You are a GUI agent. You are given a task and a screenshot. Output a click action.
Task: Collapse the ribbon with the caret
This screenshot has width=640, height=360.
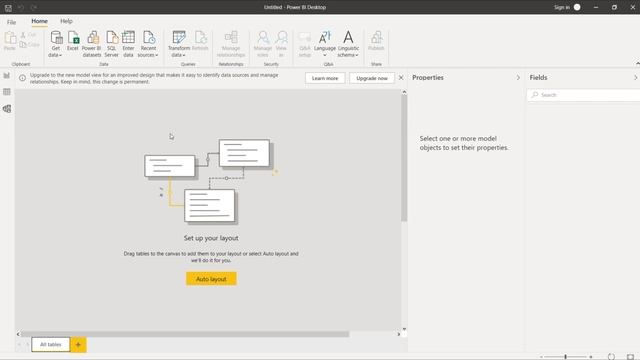637,64
